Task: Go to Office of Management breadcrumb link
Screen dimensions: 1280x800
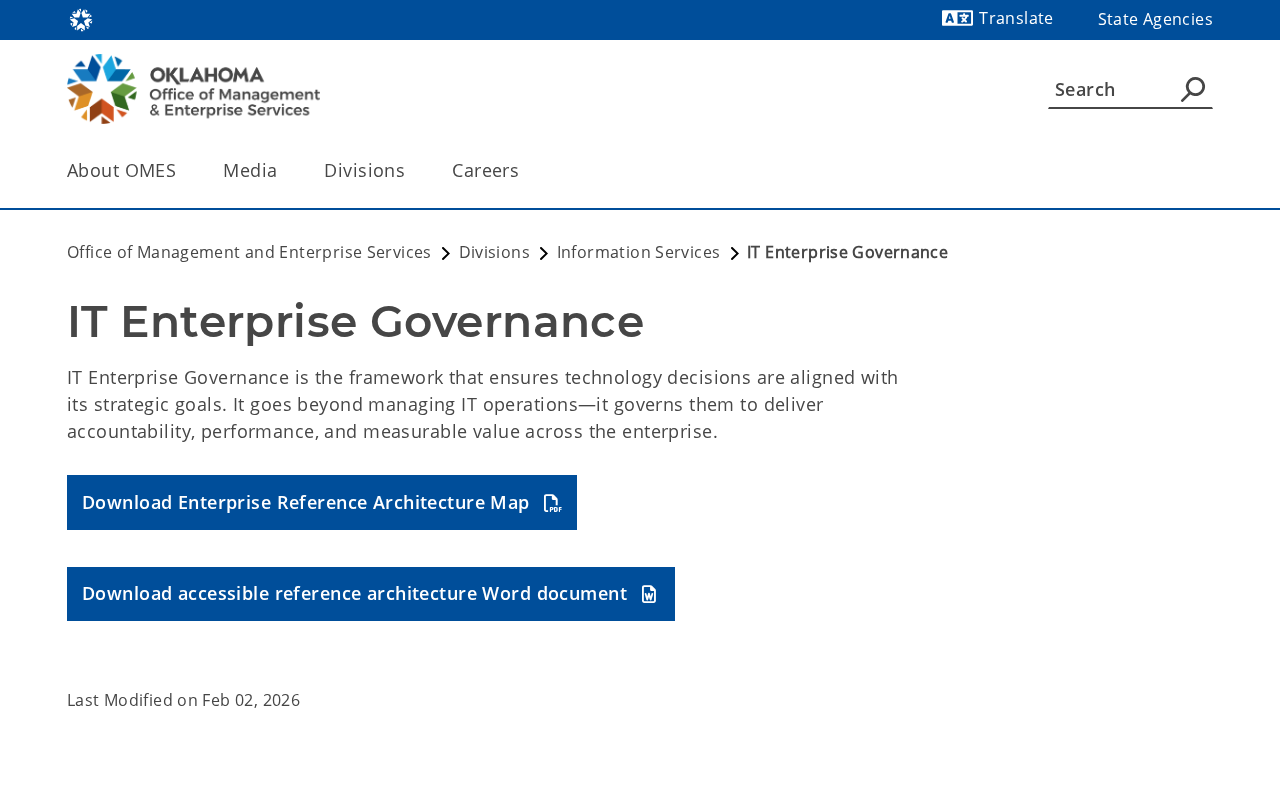Action: [249, 252]
